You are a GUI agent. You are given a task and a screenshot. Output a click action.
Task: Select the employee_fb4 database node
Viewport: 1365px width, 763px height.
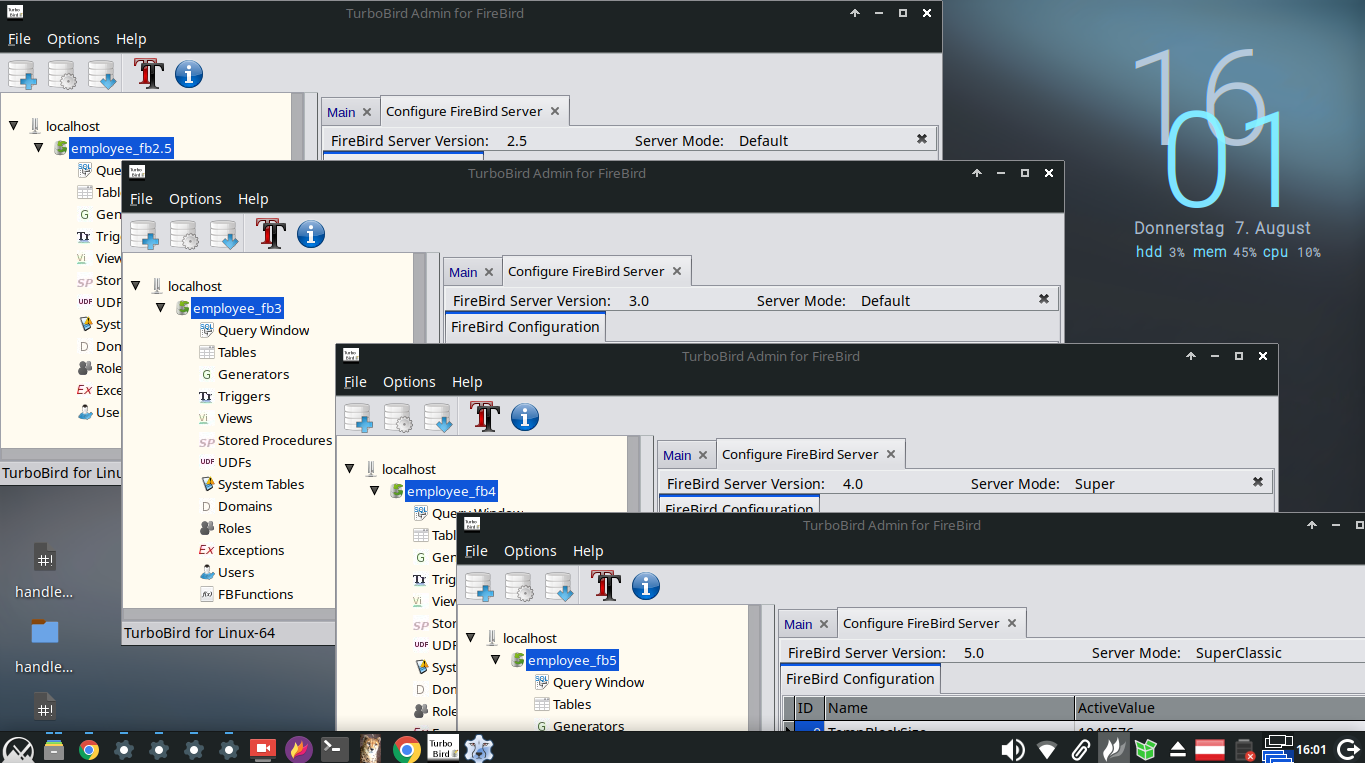(x=451, y=491)
